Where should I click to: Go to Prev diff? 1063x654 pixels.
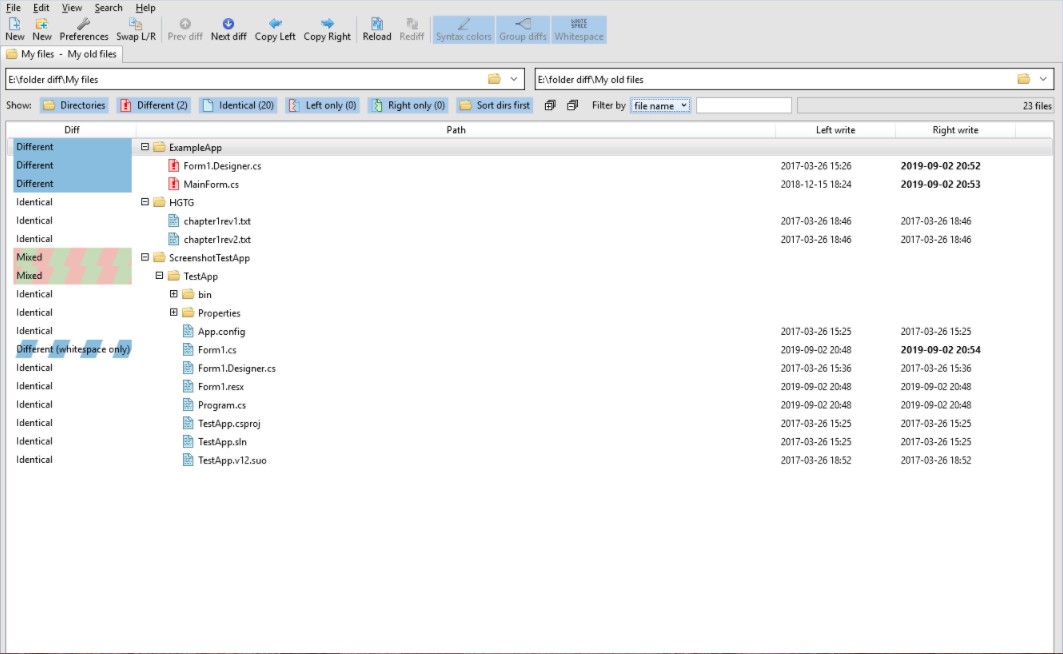click(185, 29)
